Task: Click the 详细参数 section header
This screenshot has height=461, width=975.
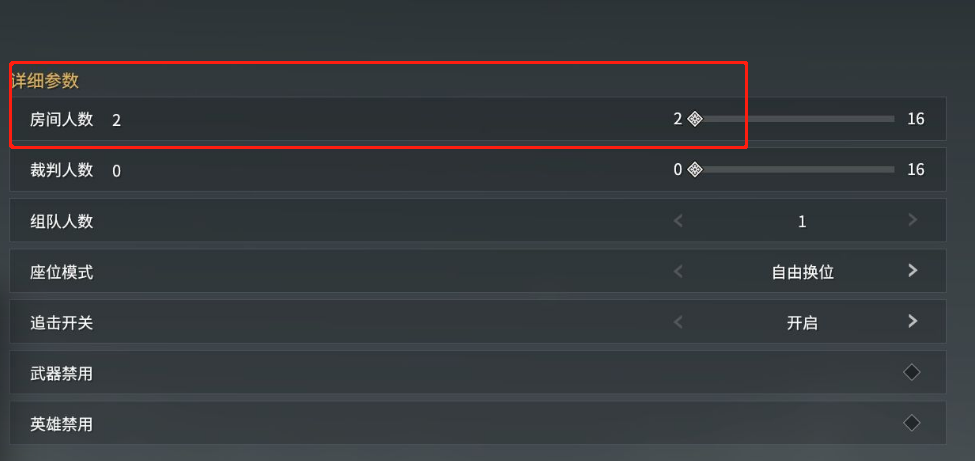Action: pos(45,80)
